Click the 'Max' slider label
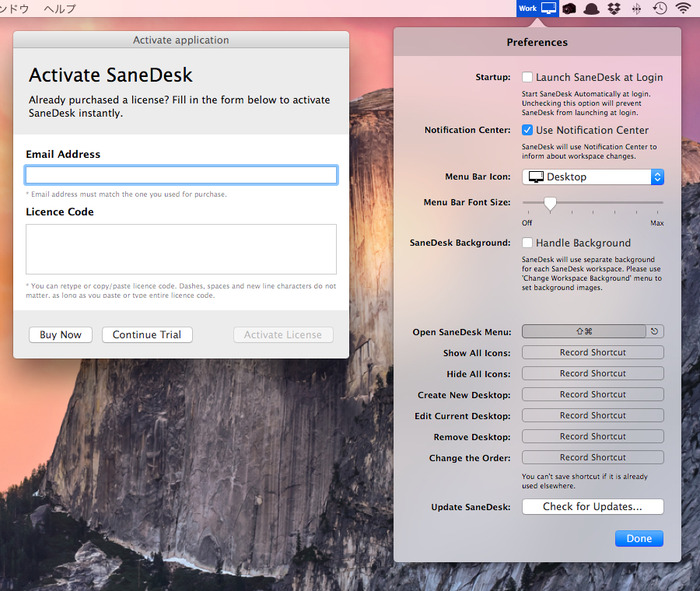700x591 pixels. [x=657, y=223]
